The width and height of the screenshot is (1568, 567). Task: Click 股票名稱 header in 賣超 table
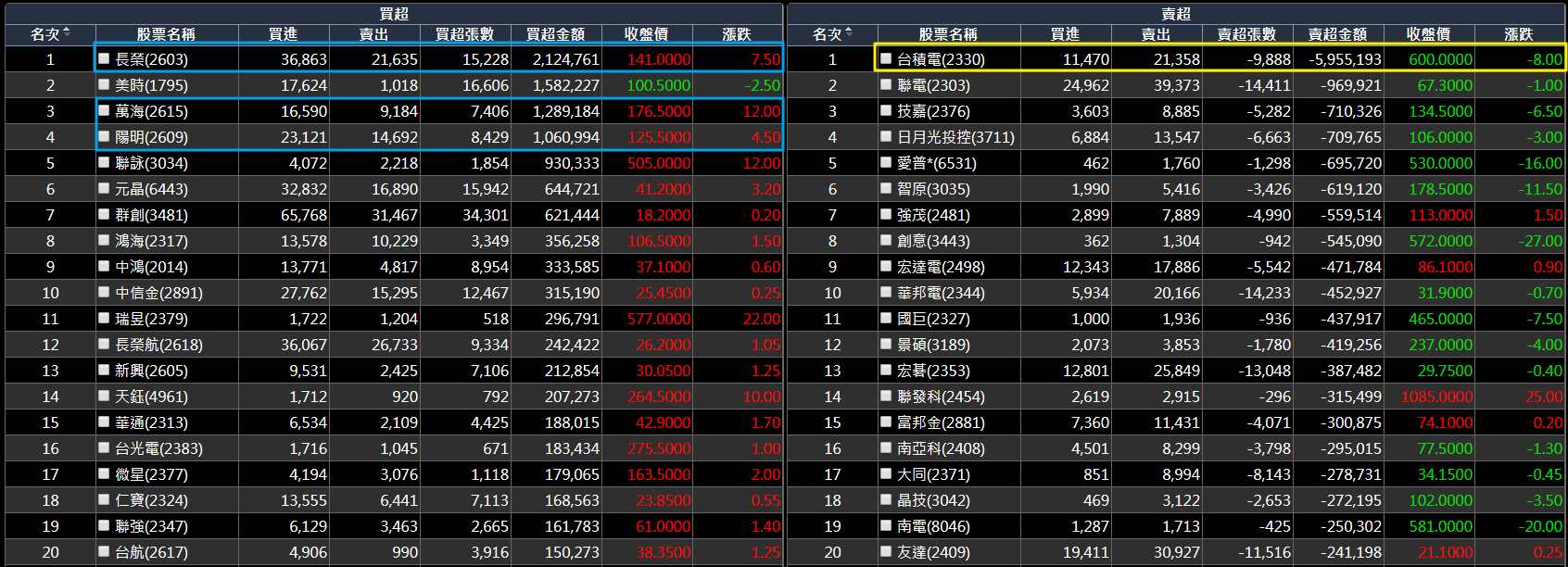point(948,34)
